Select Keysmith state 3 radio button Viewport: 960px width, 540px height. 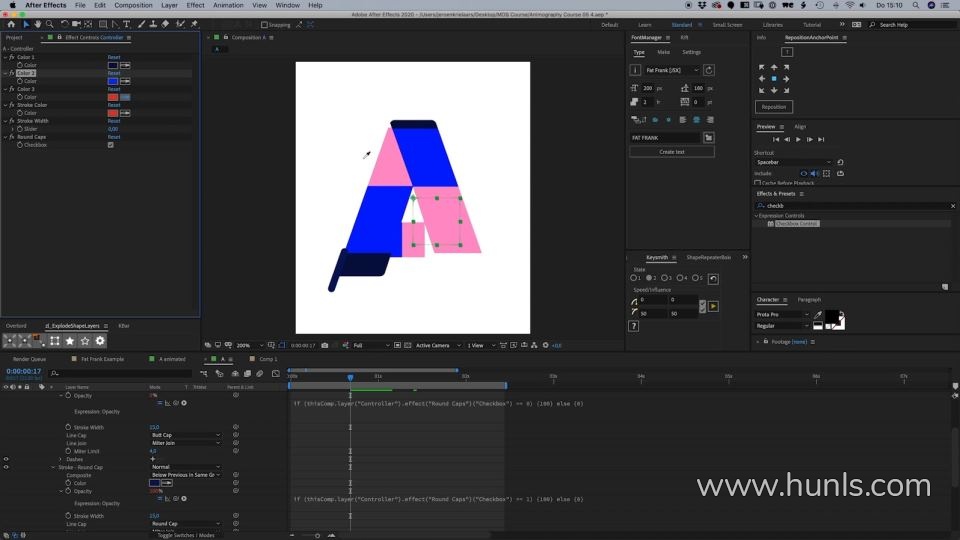pyautogui.click(x=665, y=278)
